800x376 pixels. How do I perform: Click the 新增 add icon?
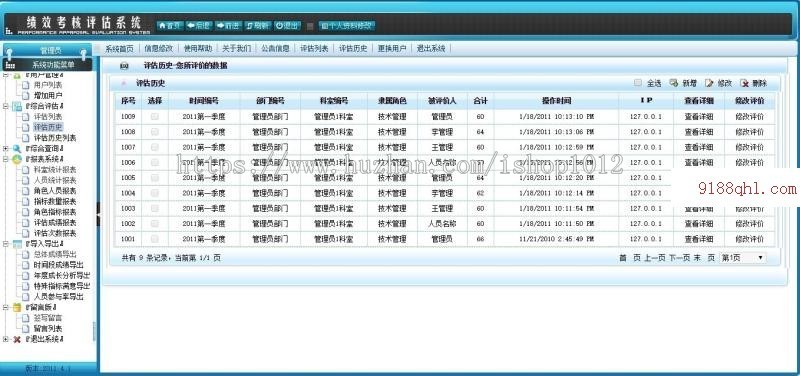click(x=673, y=83)
